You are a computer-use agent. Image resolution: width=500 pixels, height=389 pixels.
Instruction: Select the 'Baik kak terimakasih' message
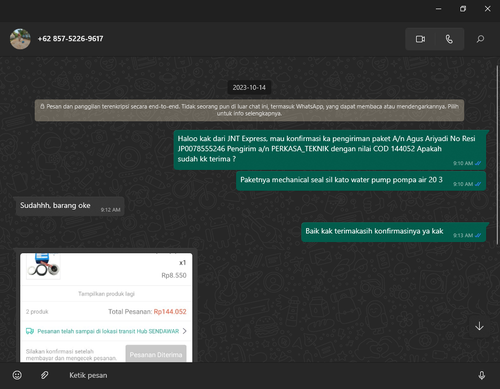pos(393,232)
